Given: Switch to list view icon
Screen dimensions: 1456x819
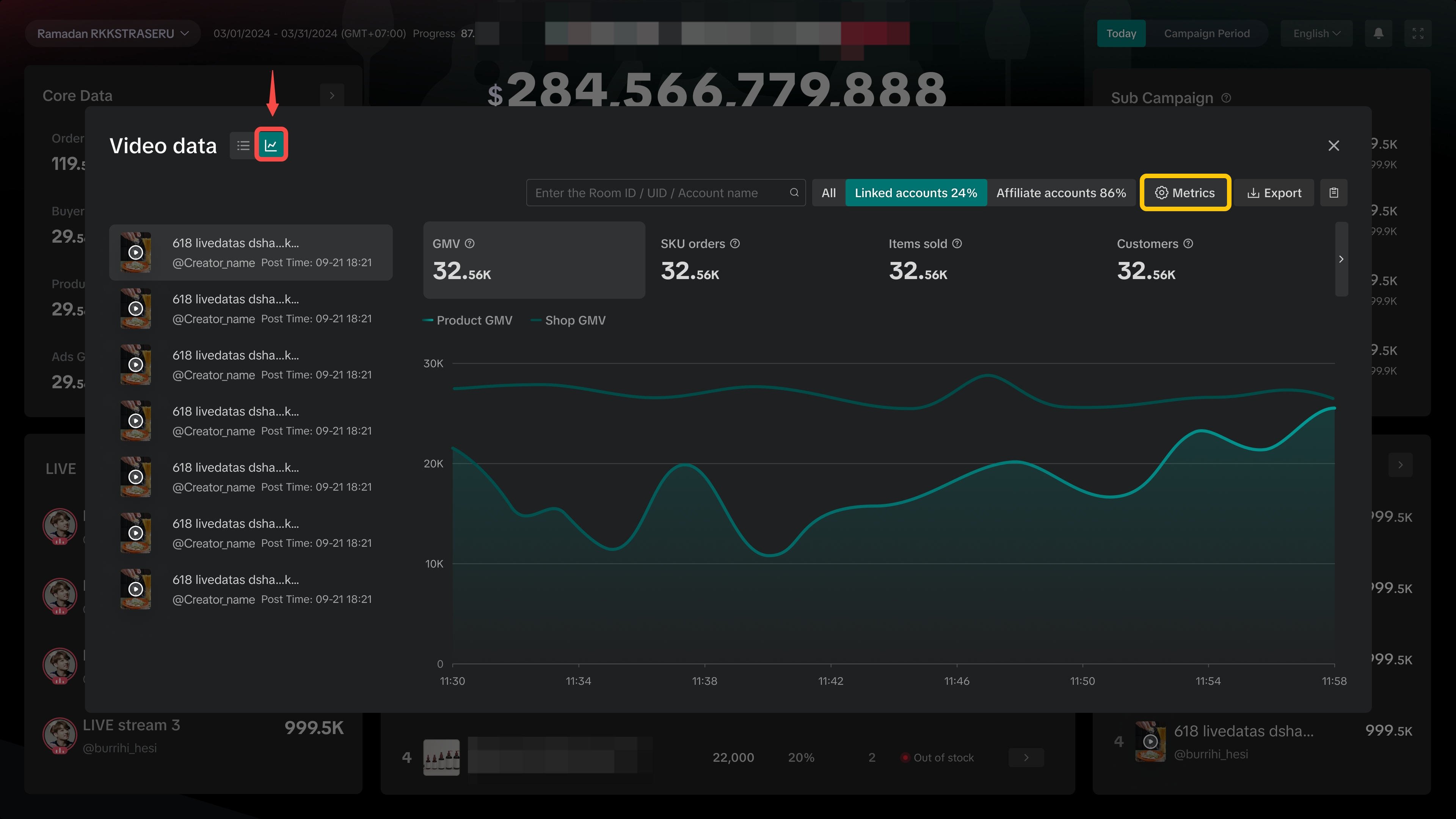Looking at the screenshot, I should (x=243, y=145).
